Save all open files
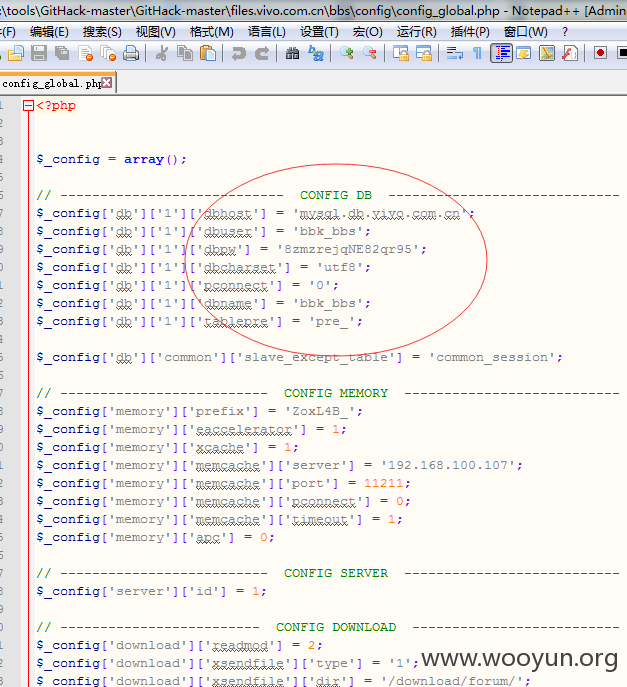This screenshot has width=627, height=687. click(62, 53)
